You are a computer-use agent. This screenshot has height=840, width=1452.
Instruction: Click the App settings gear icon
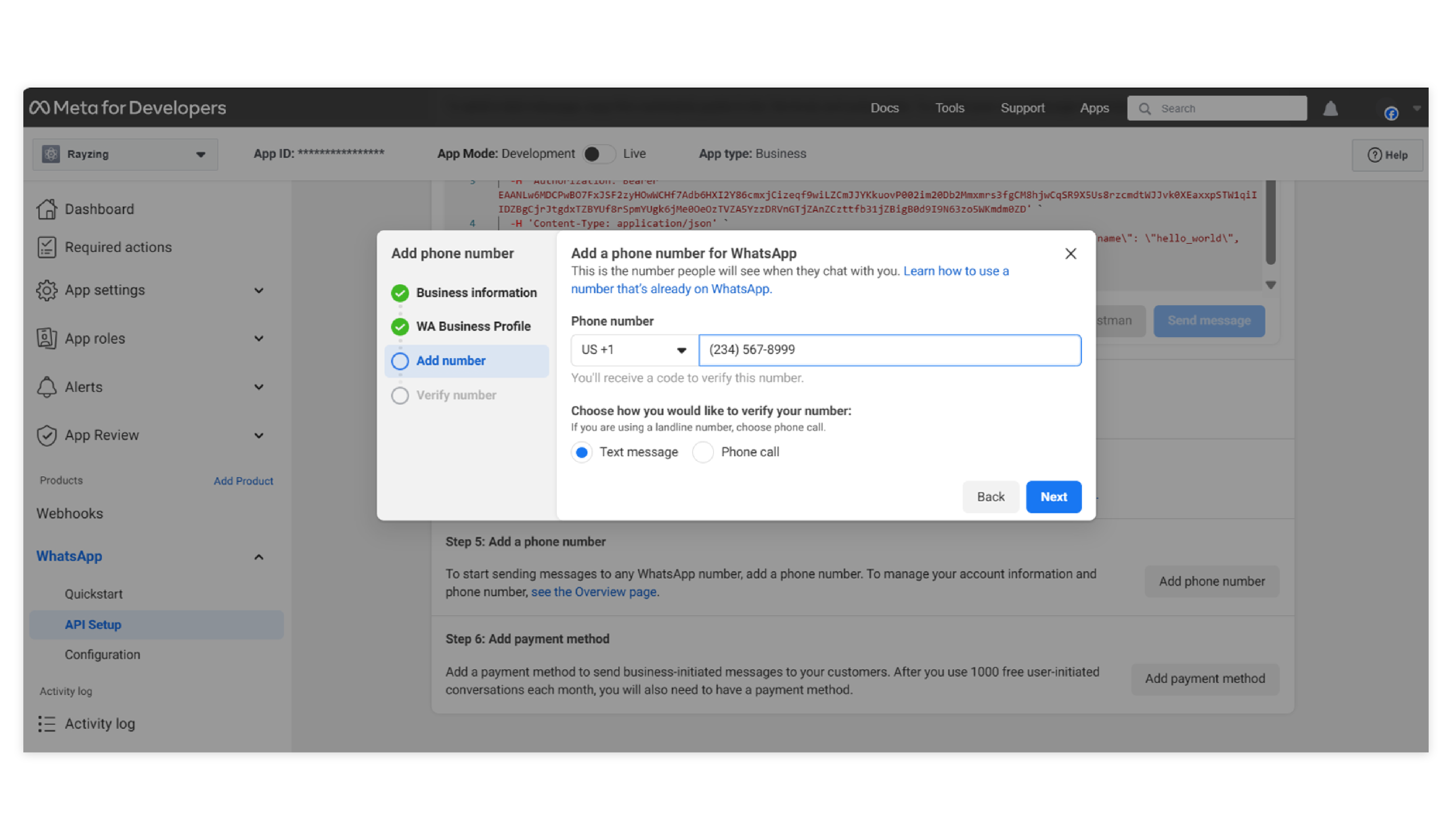click(47, 290)
